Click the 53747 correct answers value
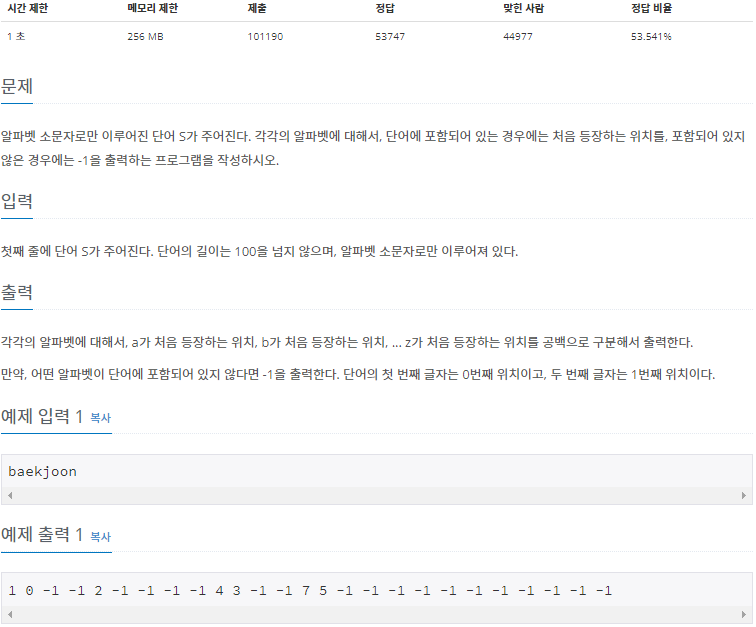756x627 pixels. (390, 37)
